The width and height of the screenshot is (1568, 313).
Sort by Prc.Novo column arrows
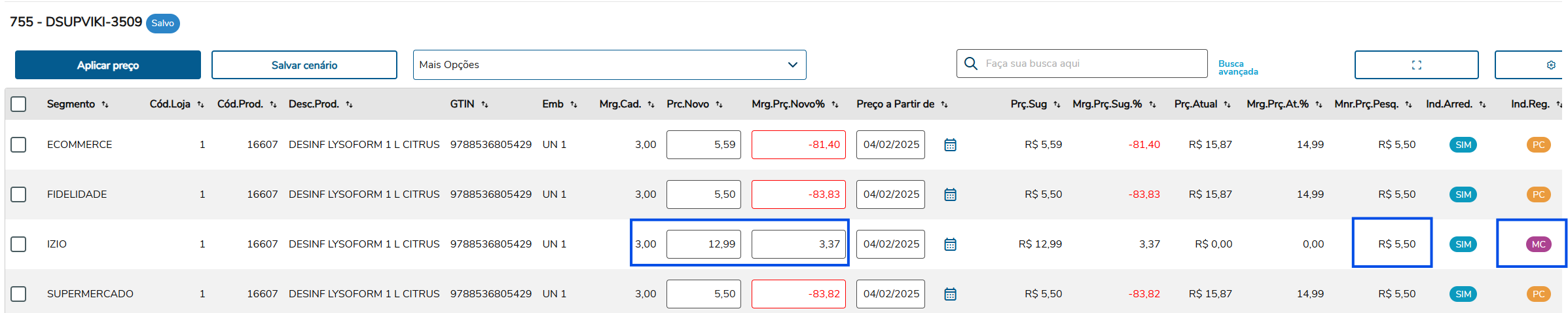pos(719,105)
